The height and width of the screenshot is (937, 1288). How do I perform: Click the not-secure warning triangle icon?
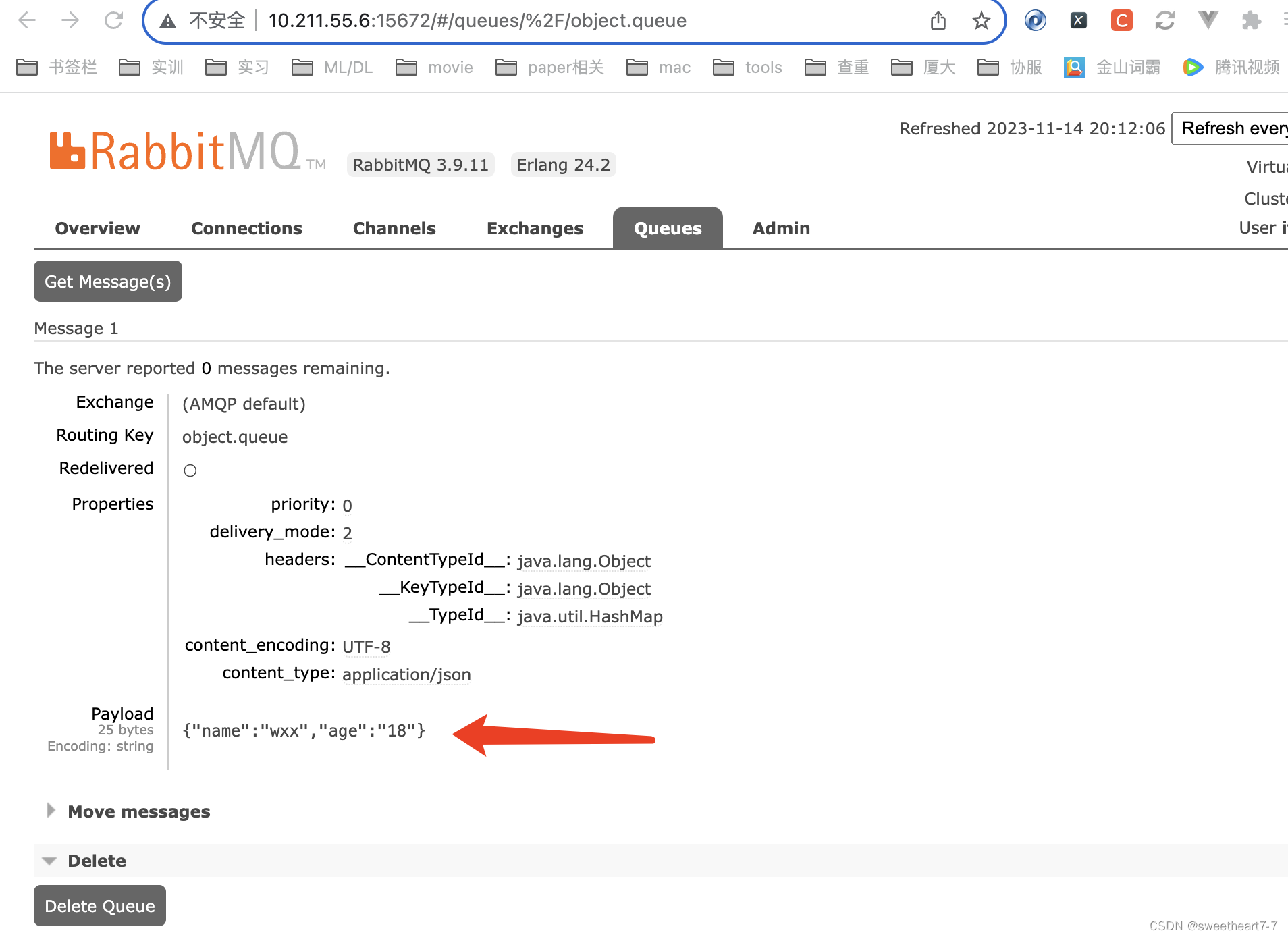tap(167, 21)
